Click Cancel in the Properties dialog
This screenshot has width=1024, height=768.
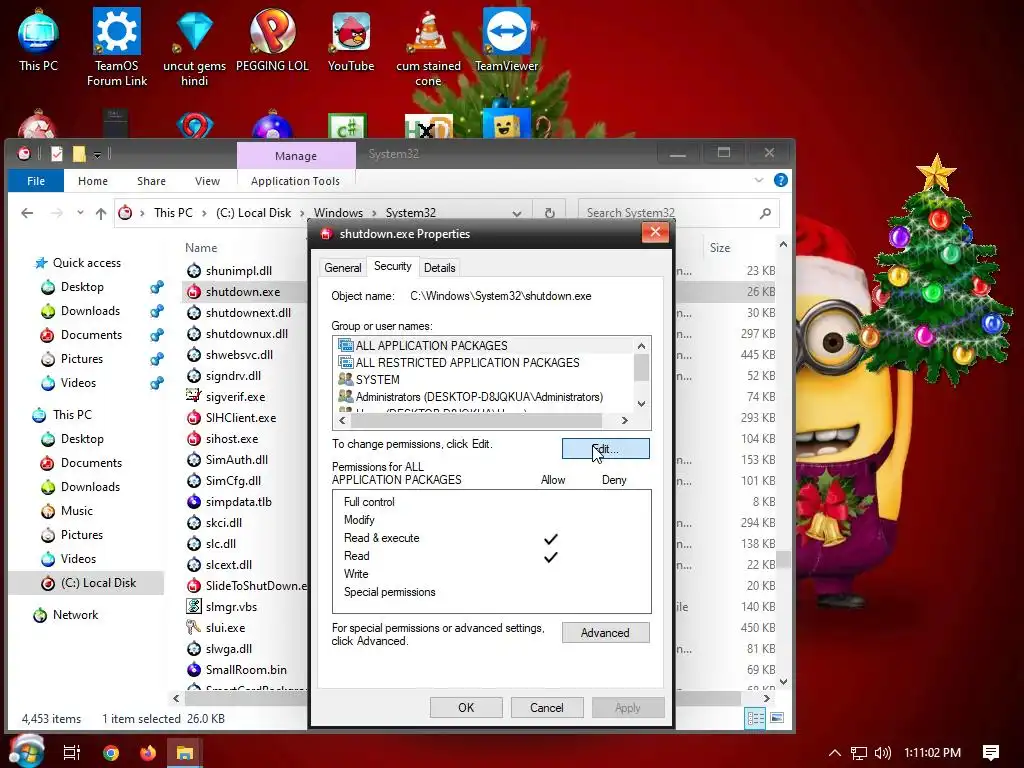(x=547, y=708)
